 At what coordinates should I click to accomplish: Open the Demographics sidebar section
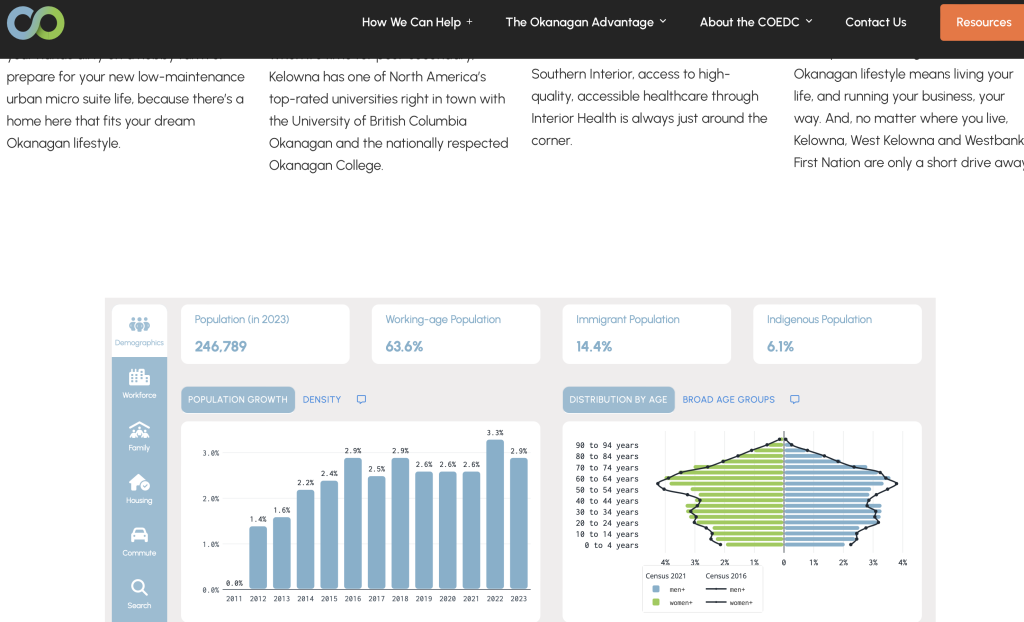click(139, 331)
